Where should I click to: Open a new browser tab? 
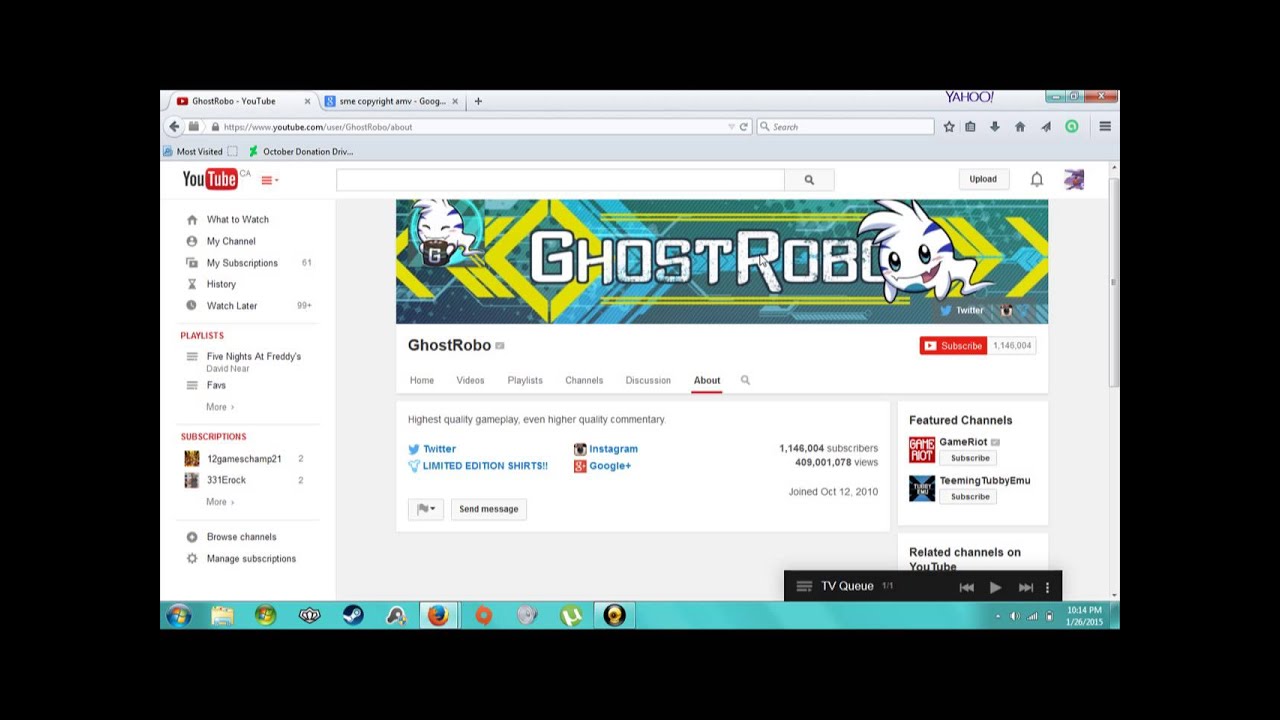click(478, 101)
